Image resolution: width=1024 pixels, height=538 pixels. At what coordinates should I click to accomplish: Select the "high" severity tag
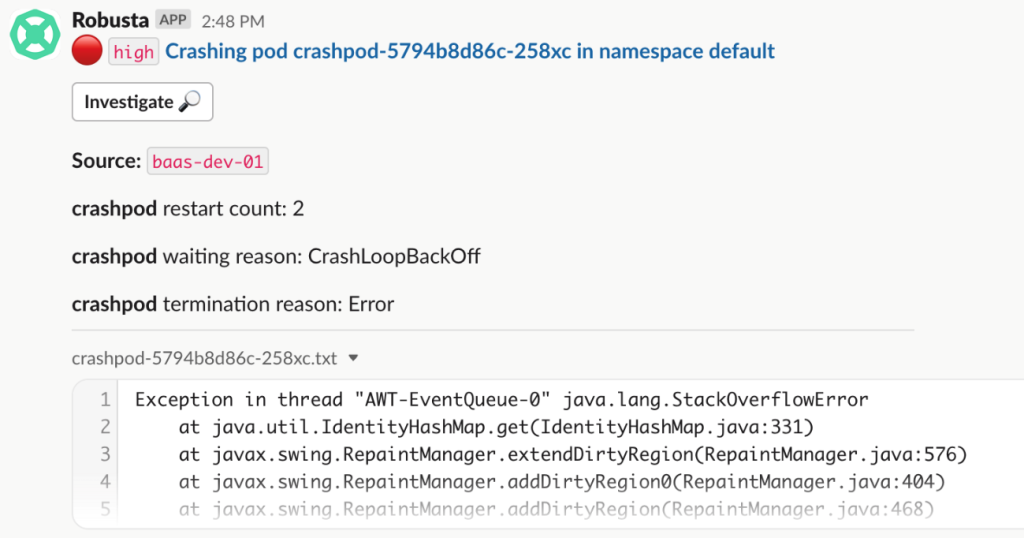[x=133, y=52]
